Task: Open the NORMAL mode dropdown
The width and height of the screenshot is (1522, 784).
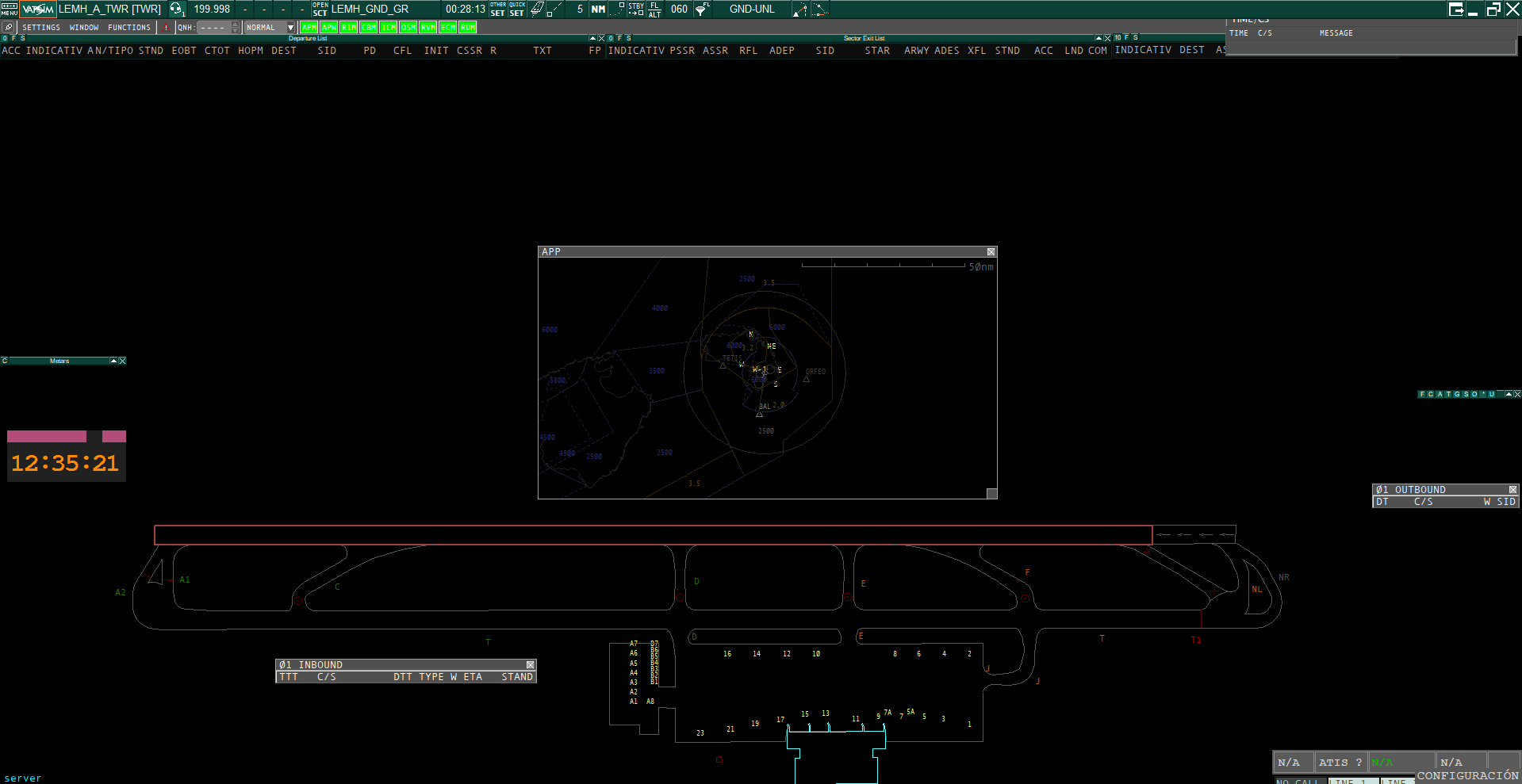Action: click(x=290, y=28)
